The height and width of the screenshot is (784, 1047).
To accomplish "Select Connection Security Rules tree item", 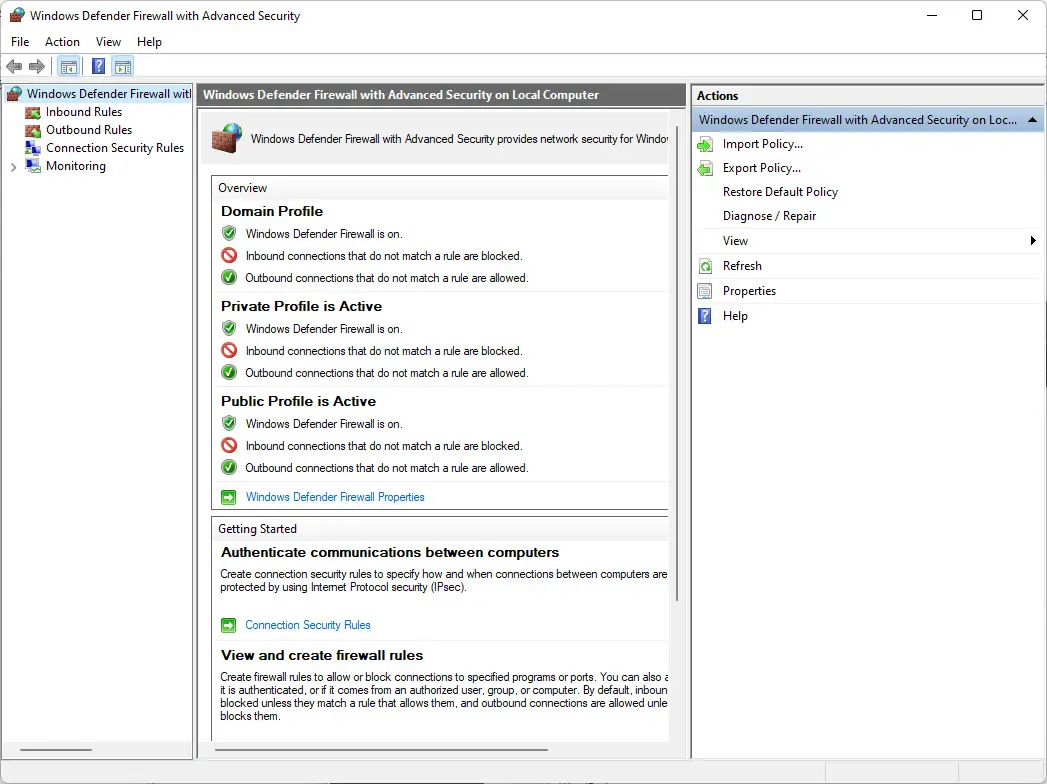I will pyautogui.click(x=115, y=148).
